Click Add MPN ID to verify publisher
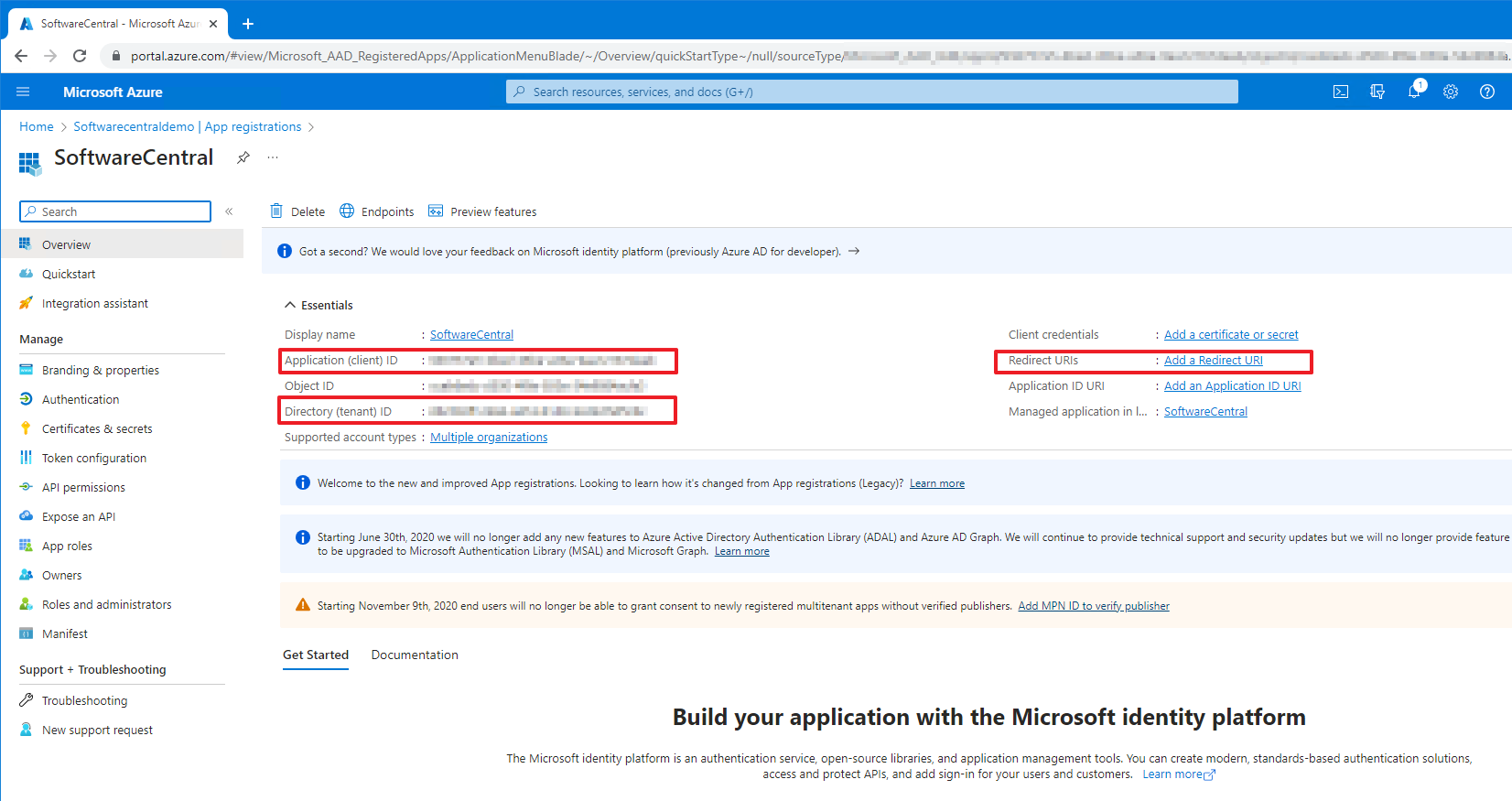 pyautogui.click(x=1094, y=606)
